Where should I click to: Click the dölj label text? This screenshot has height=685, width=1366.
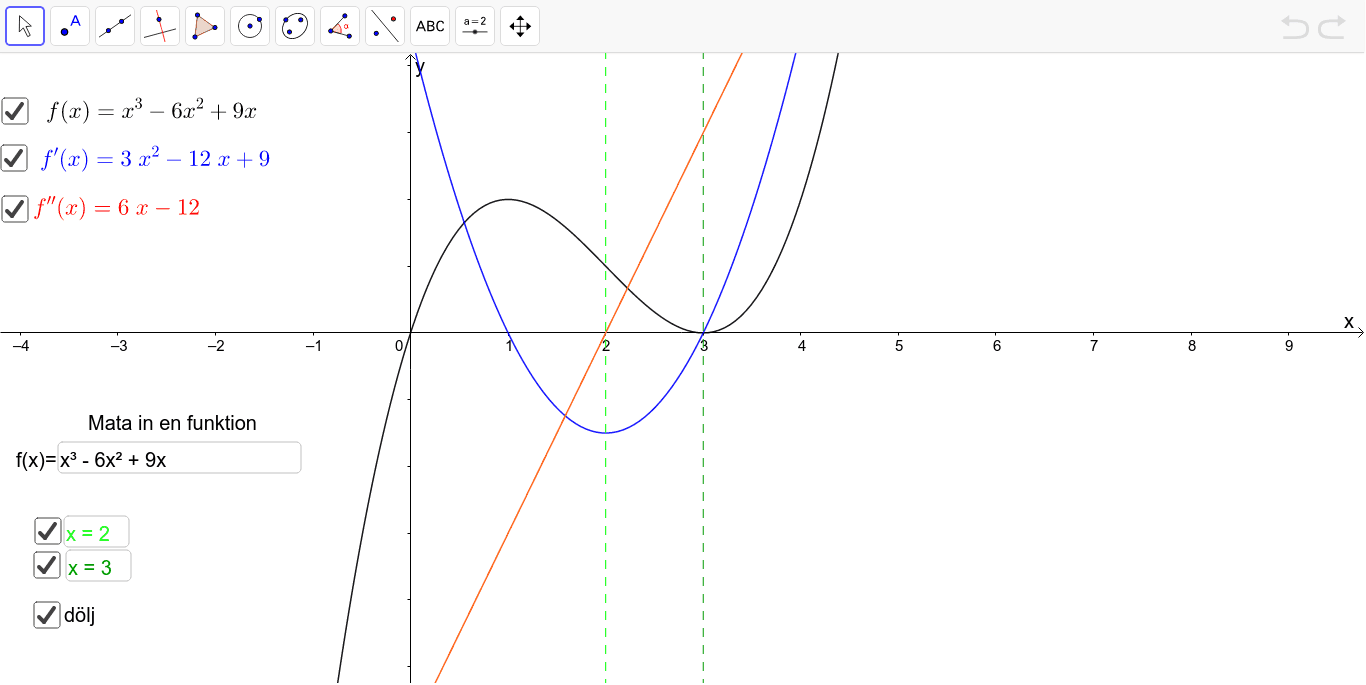coord(79,615)
